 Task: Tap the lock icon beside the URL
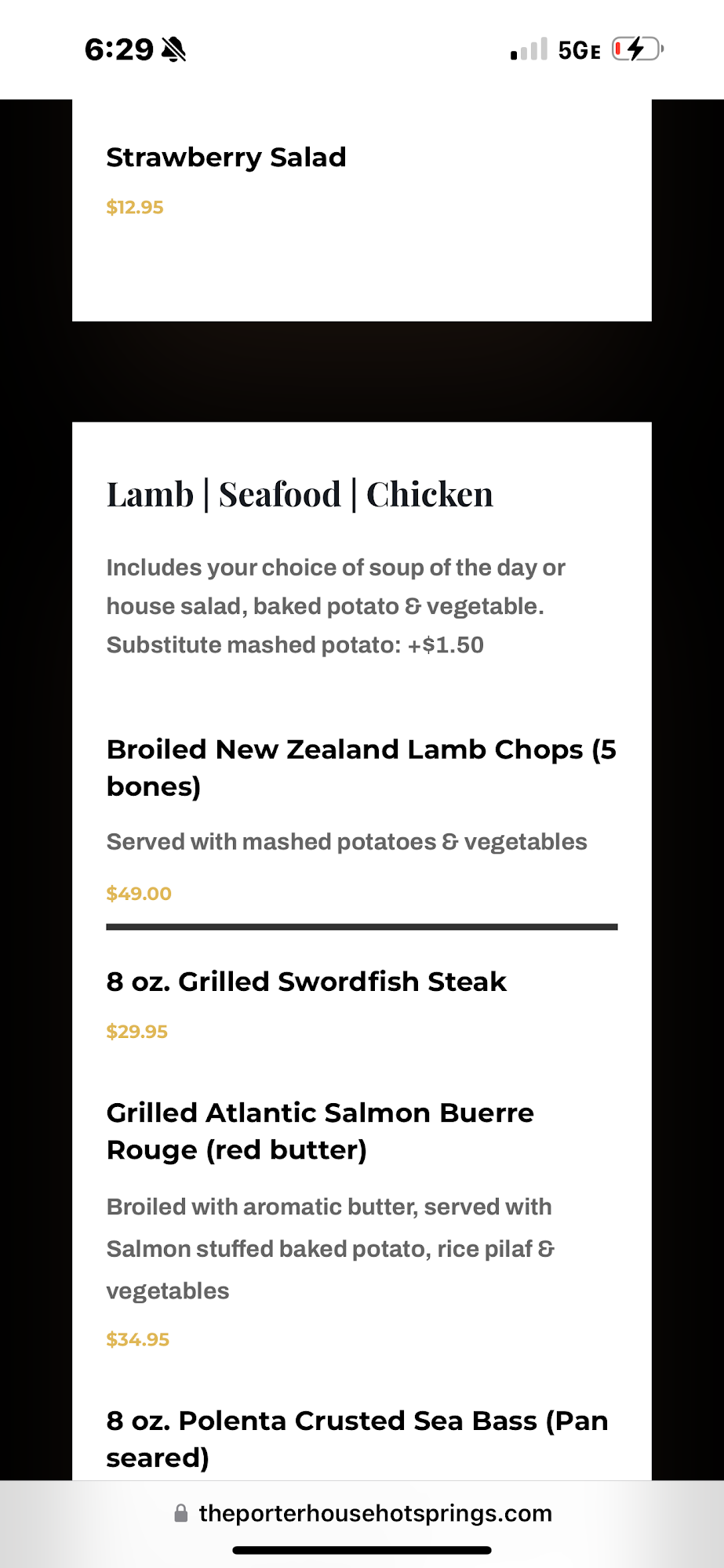[181, 1513]
